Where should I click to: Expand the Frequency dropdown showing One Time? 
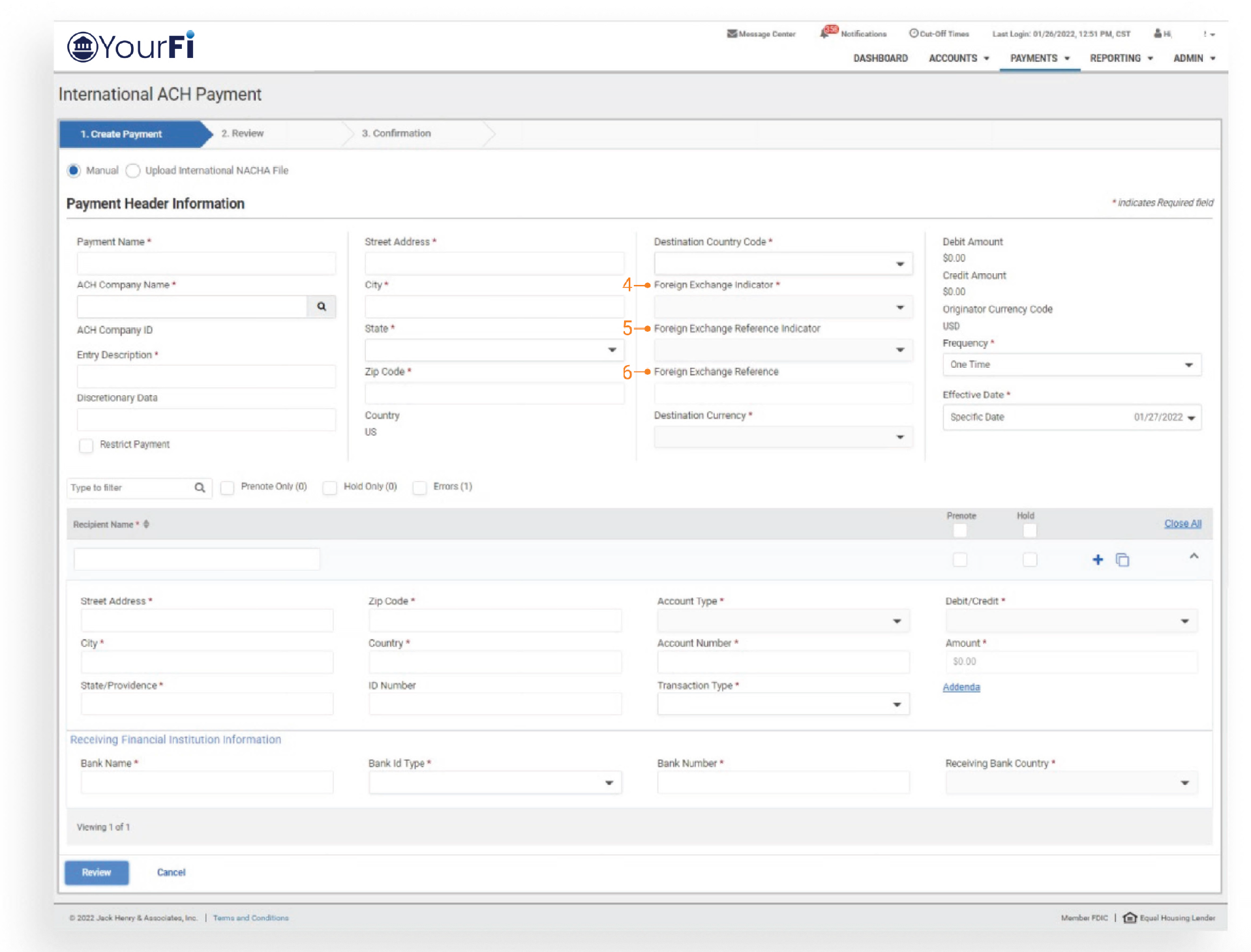click(x=1071, y=365)
